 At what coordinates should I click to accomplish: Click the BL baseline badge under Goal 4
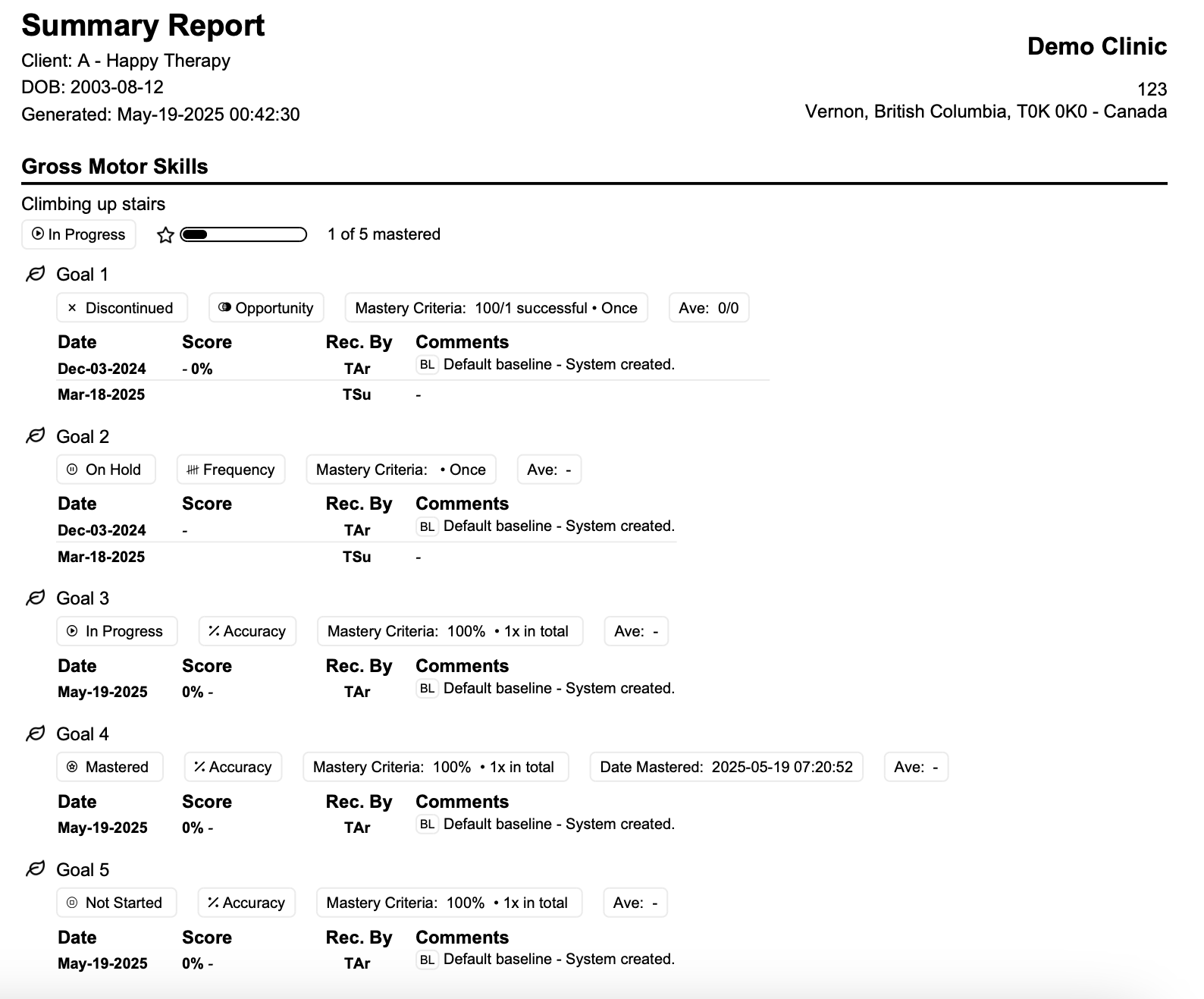(427, 825)
